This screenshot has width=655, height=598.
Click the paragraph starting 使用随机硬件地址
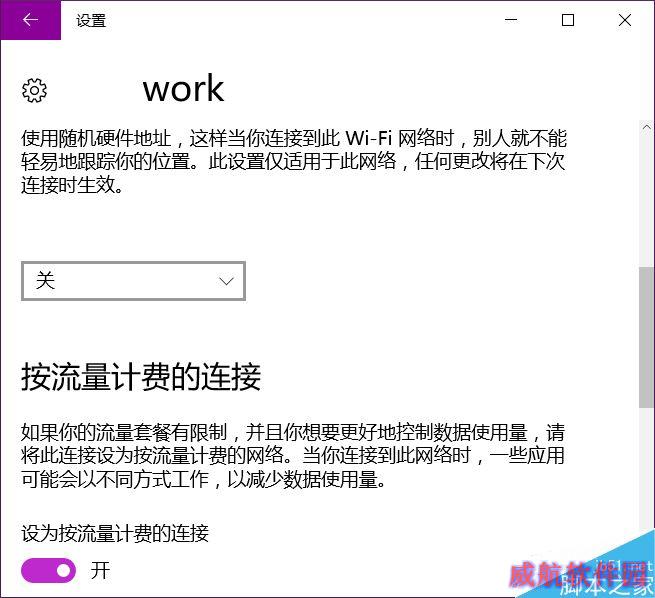click(294, 162)
